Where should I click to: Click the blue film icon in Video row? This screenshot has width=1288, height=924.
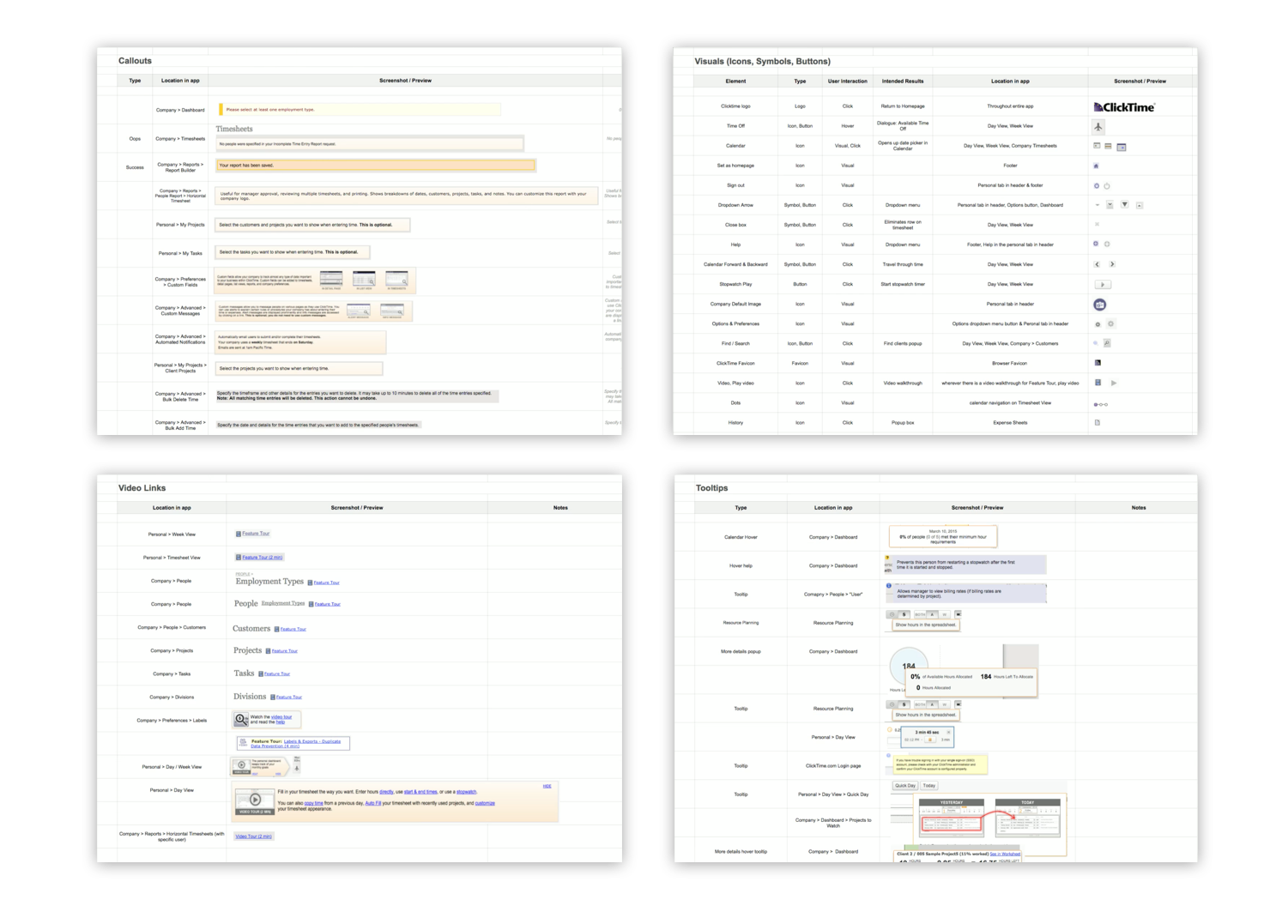(x=1098, y=383)
